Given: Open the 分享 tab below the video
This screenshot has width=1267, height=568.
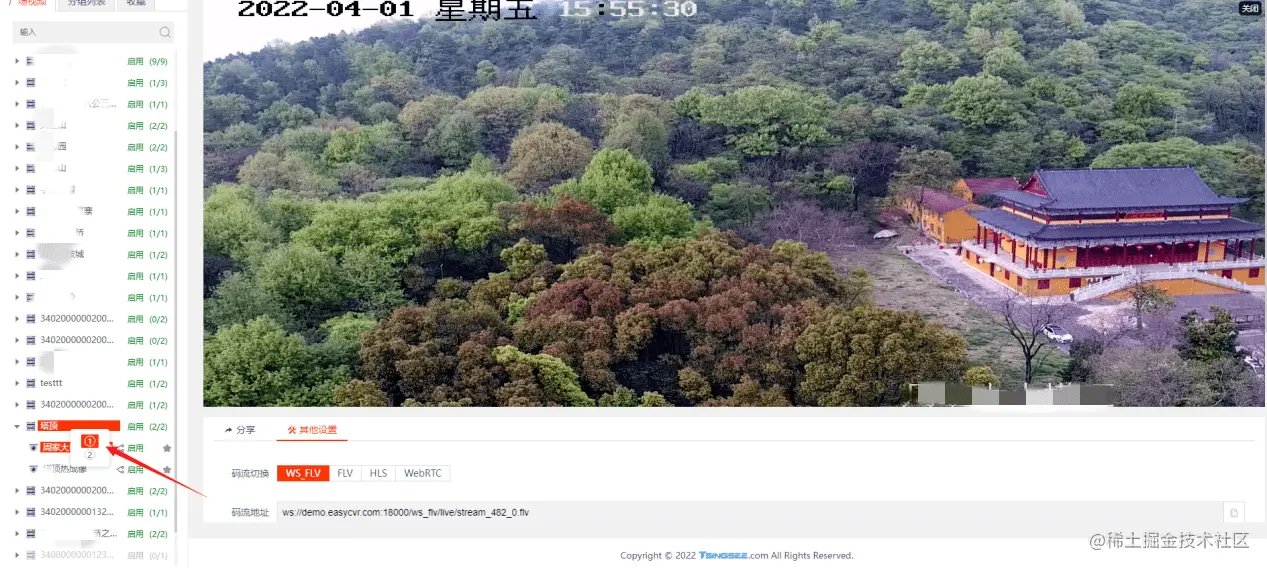Looking at the screenshot, I should coord(240,429).
